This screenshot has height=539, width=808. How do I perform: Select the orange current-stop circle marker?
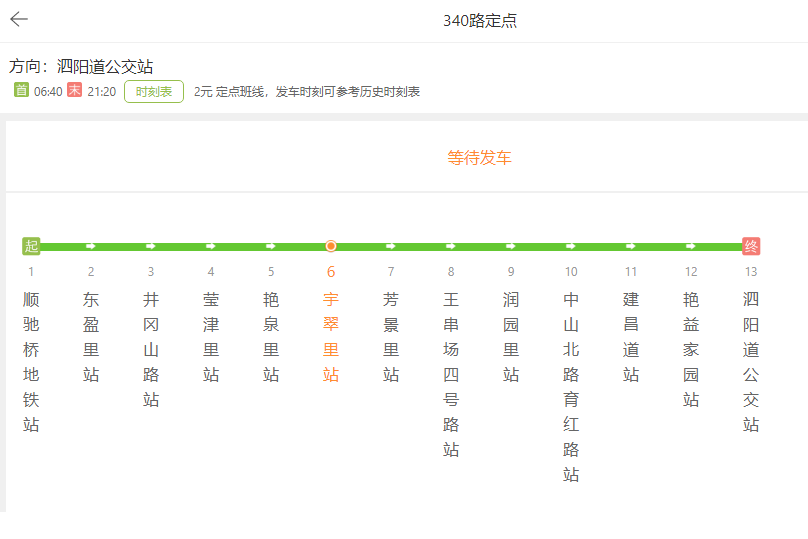coord(331,246)
